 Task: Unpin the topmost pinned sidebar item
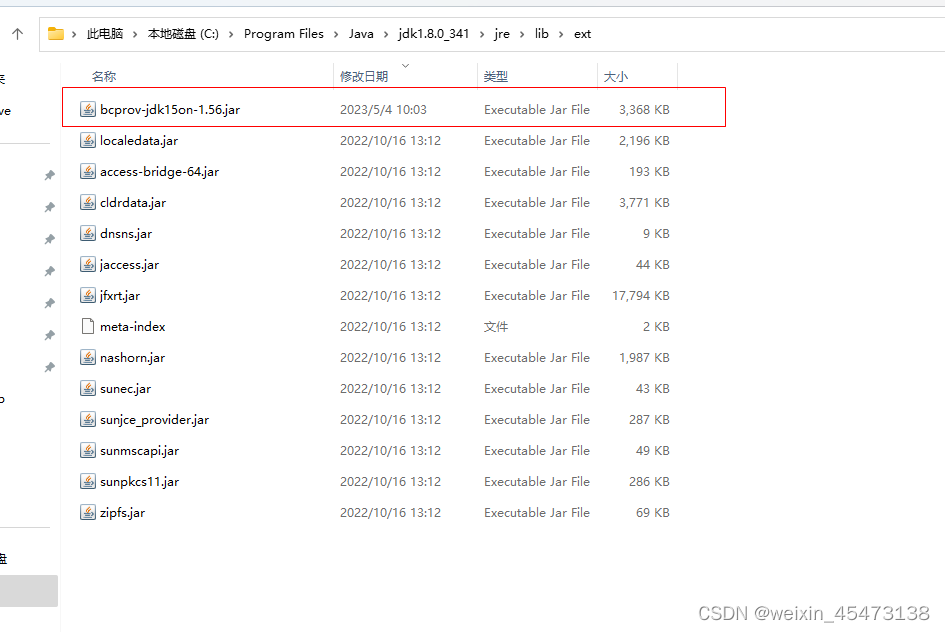48,174
